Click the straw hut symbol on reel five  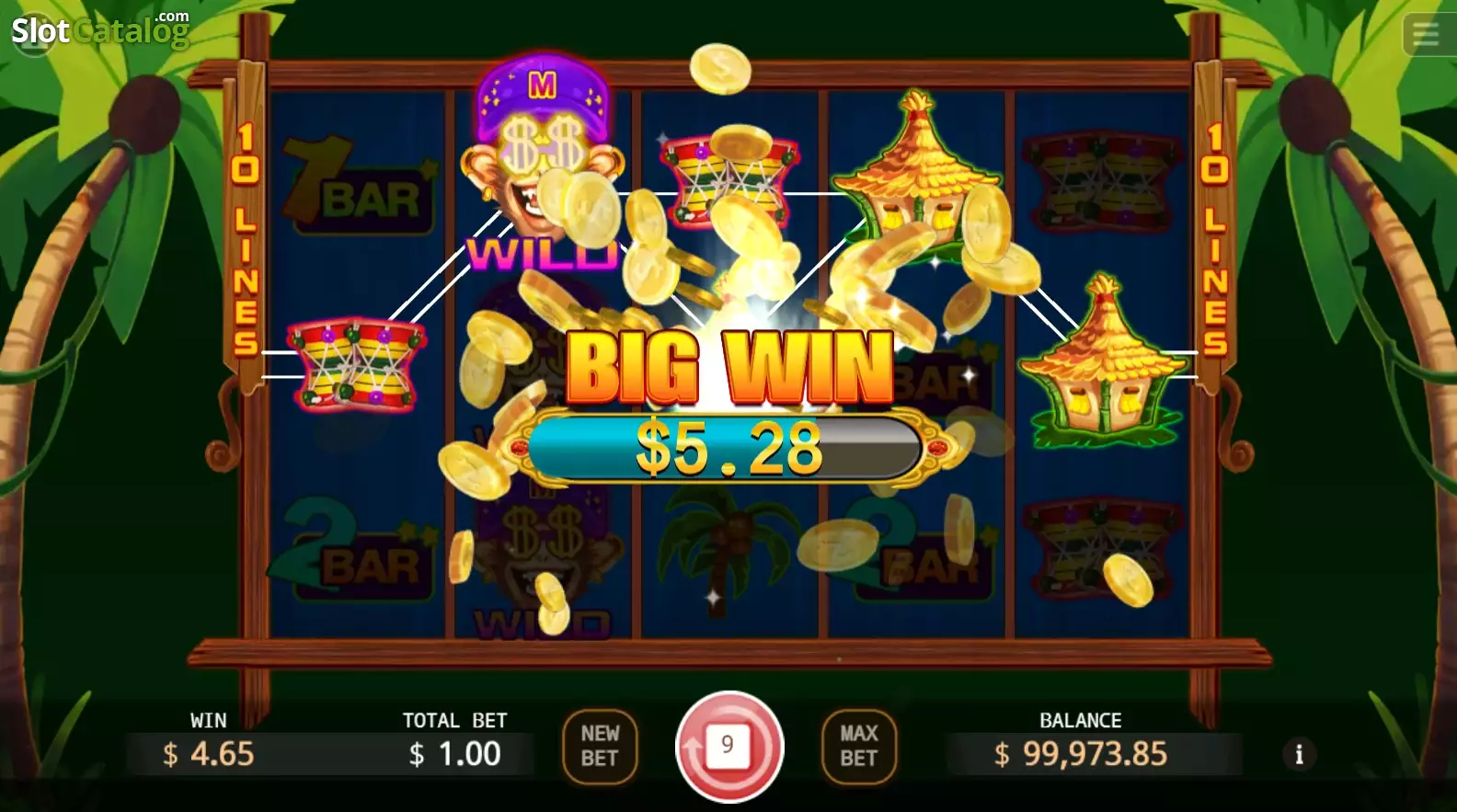(x=1102, y=361)
